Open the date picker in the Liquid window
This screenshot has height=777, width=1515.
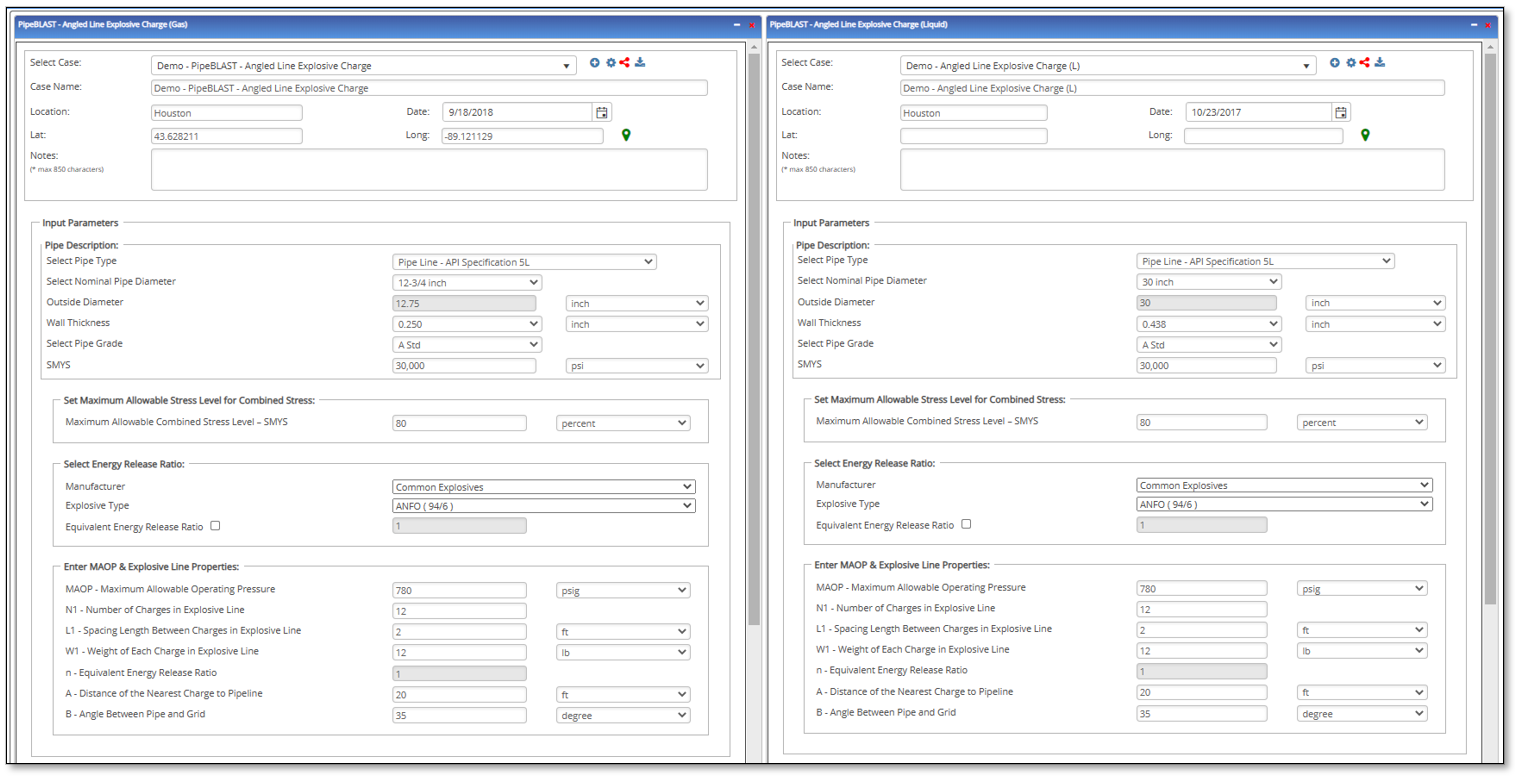[1341, 112]
